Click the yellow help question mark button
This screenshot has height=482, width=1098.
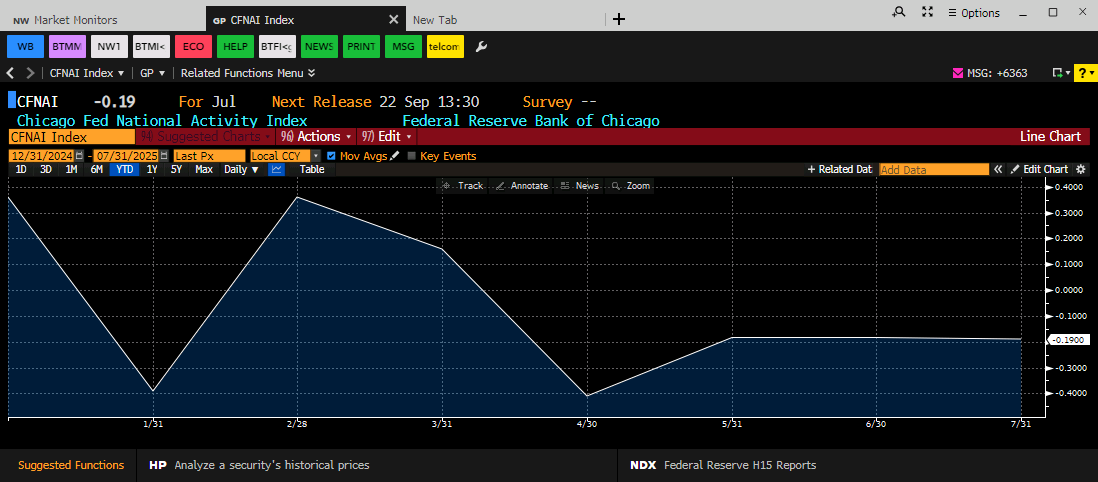1085,73
